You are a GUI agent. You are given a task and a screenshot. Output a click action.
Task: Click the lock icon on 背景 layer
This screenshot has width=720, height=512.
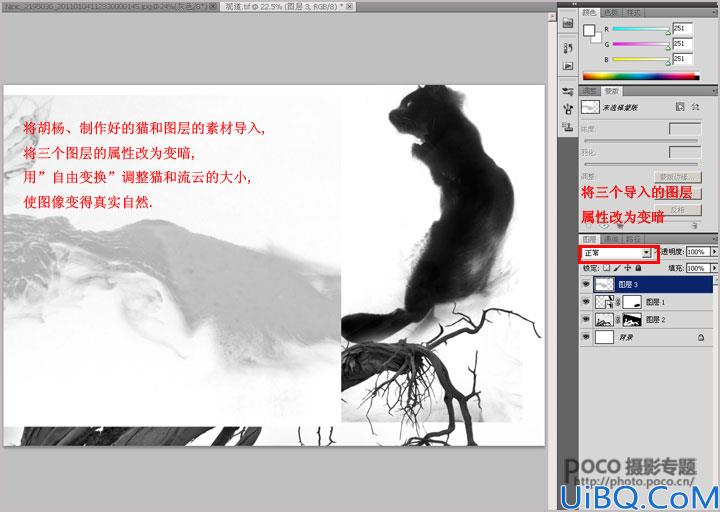click(x=701, y=338)
